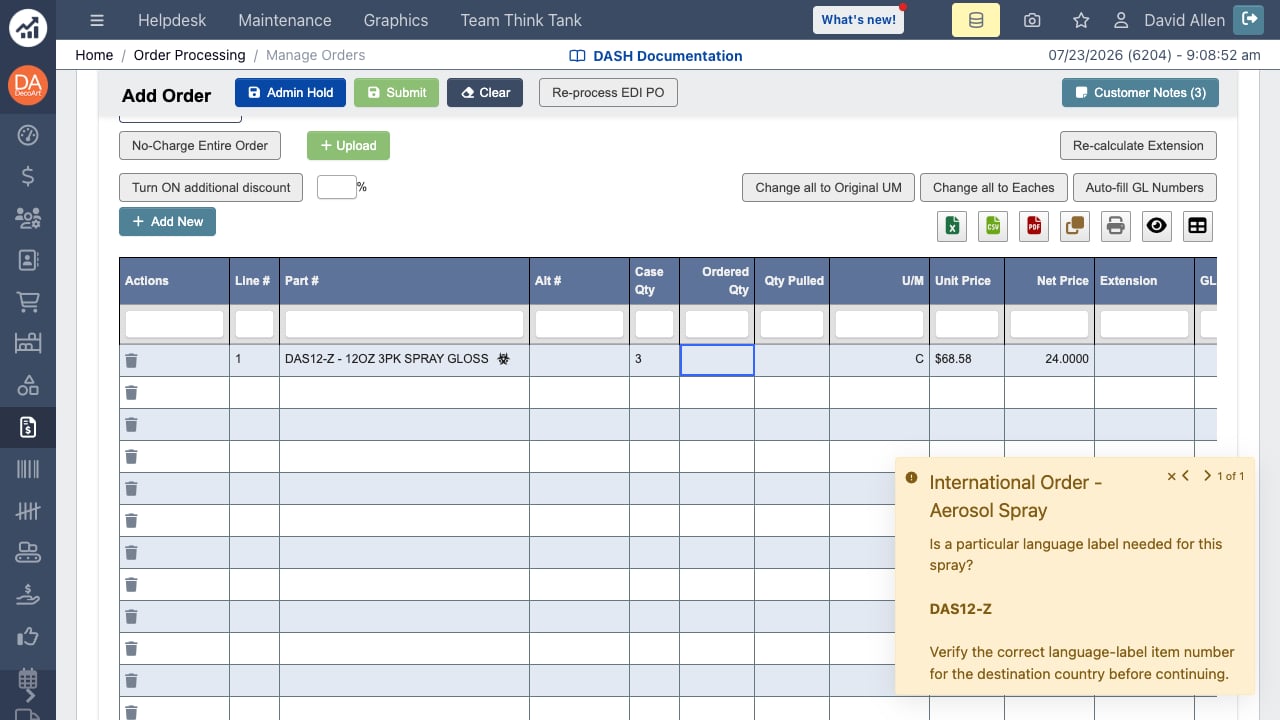Open the table layout icon
Image resolution: width=1280 pixels, height=720 pixels.
pyautogui.click(x=1197, y=226)
